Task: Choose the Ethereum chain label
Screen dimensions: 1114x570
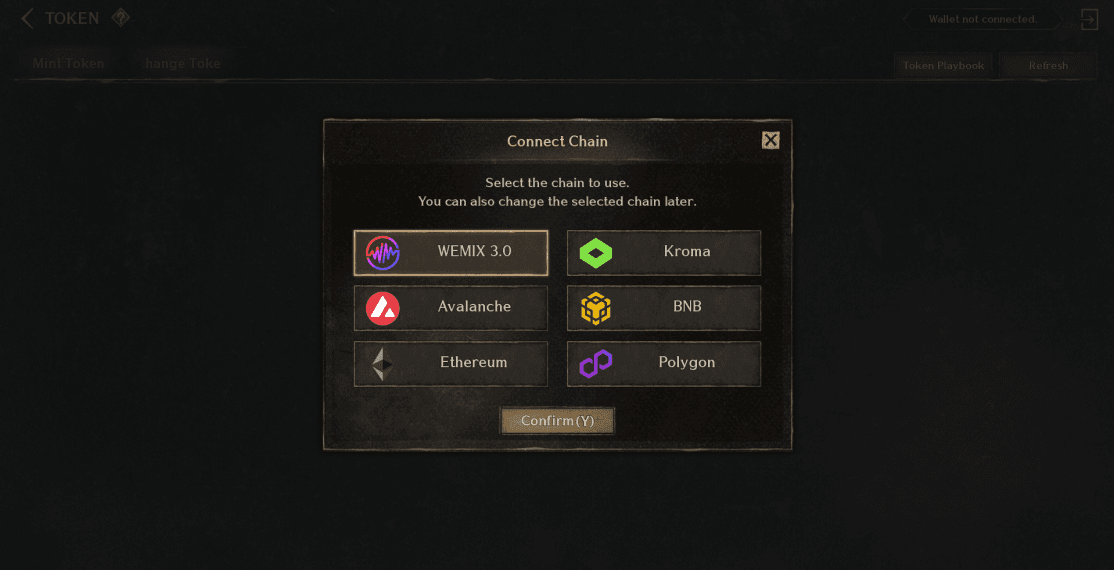Action: 473,362
